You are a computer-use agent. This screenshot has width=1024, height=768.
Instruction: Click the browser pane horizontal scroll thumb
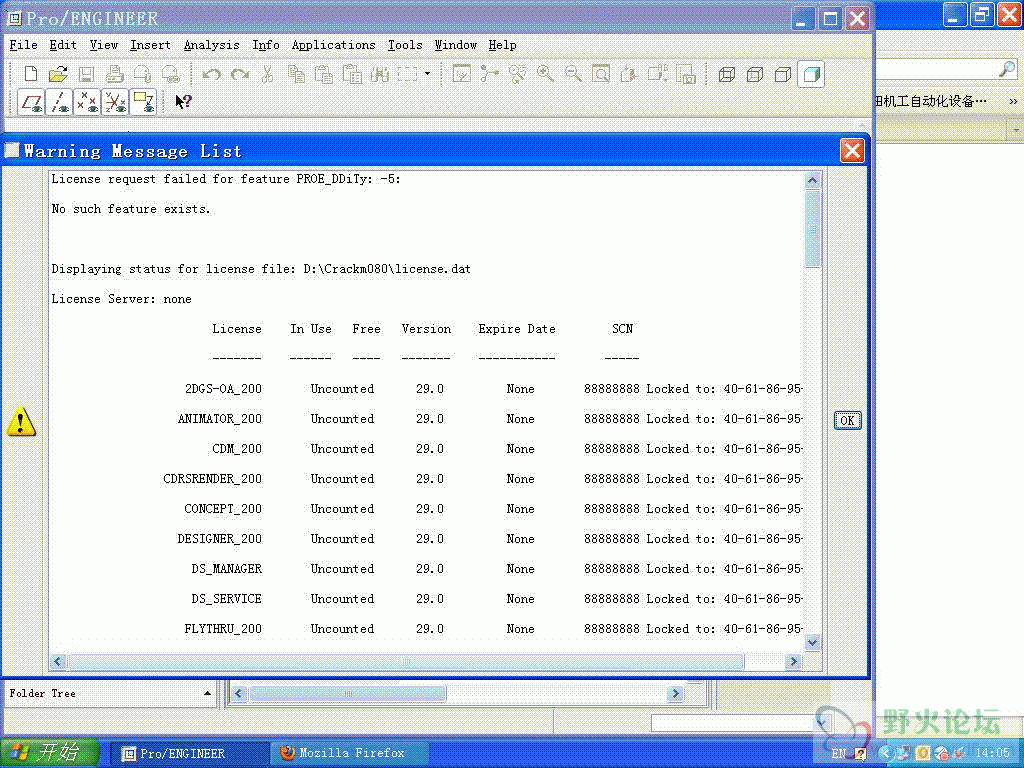pos(348,694)
